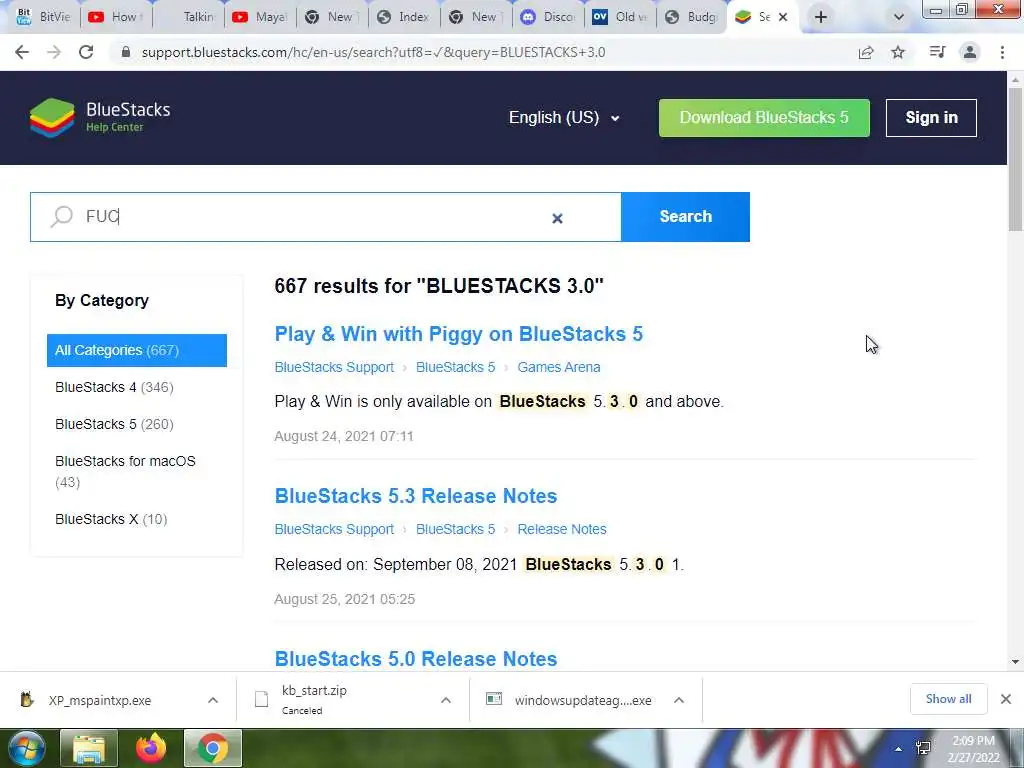Open Firefox from taskbar
The width and height of the screenshot is (1024, 768).
click(x=151, y=748)
